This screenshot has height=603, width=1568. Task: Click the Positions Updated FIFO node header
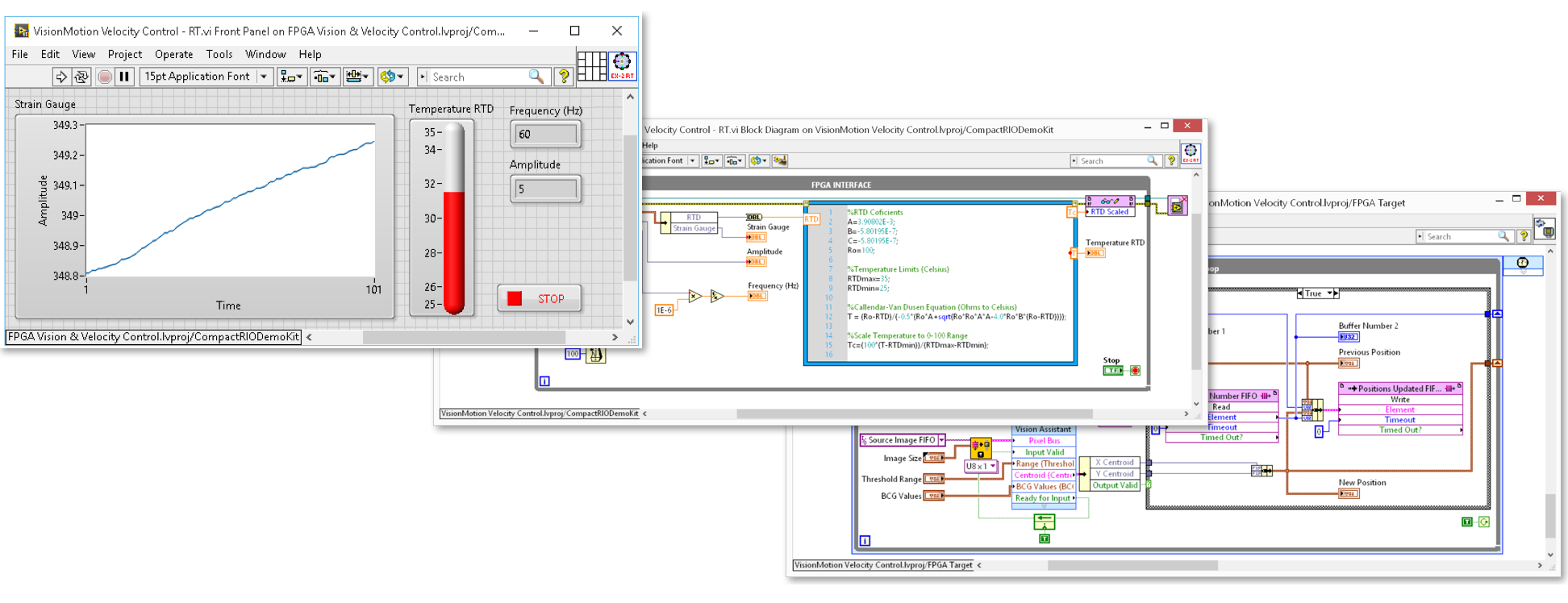coord(1400,389)
